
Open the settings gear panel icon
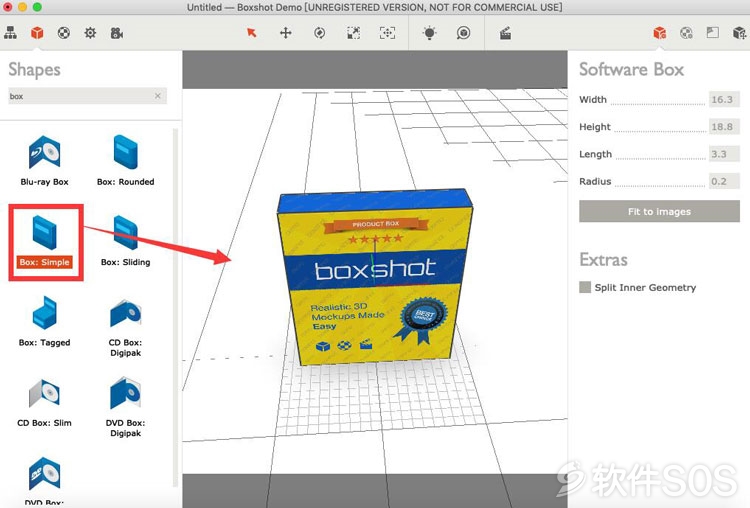(x=90, y=33)
